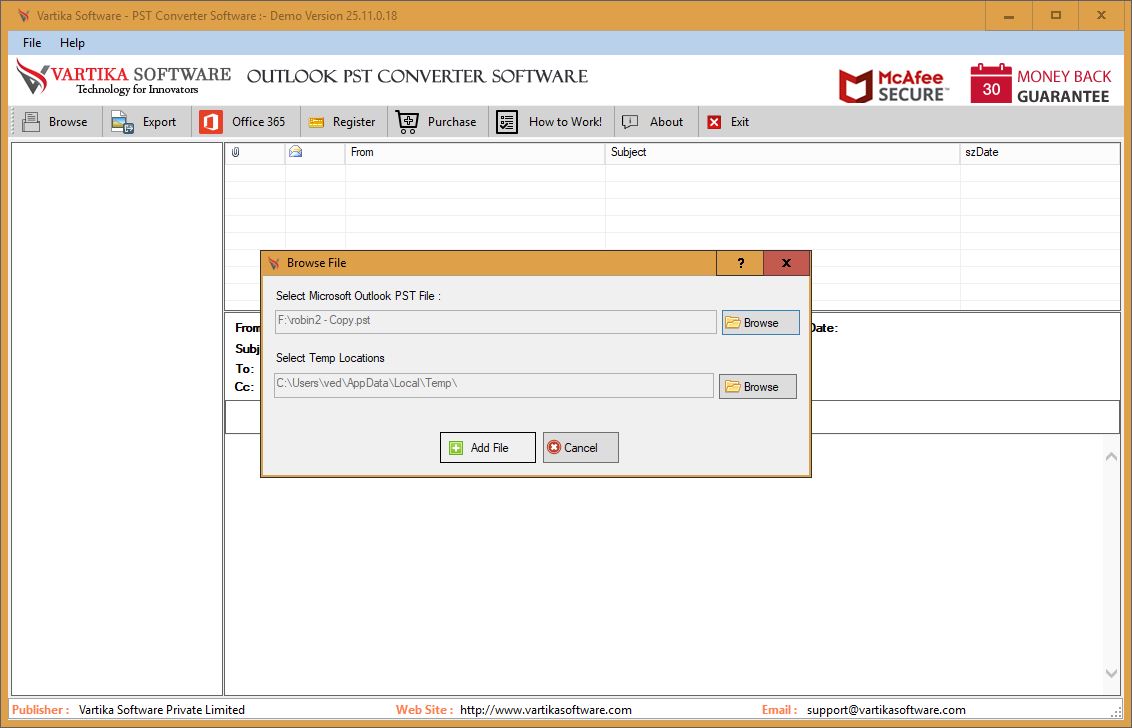This screenshot has width=1132, height=728.
Task: Maximize the PST Converter window
Action: 1055,16
